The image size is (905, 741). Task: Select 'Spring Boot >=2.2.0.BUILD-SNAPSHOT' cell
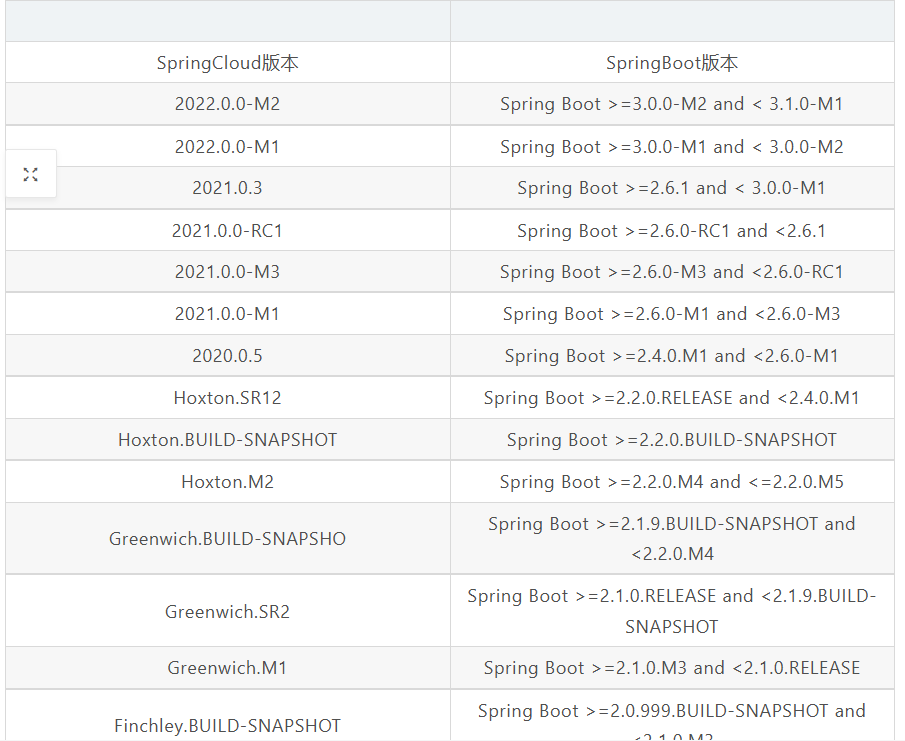pos(672,440)
